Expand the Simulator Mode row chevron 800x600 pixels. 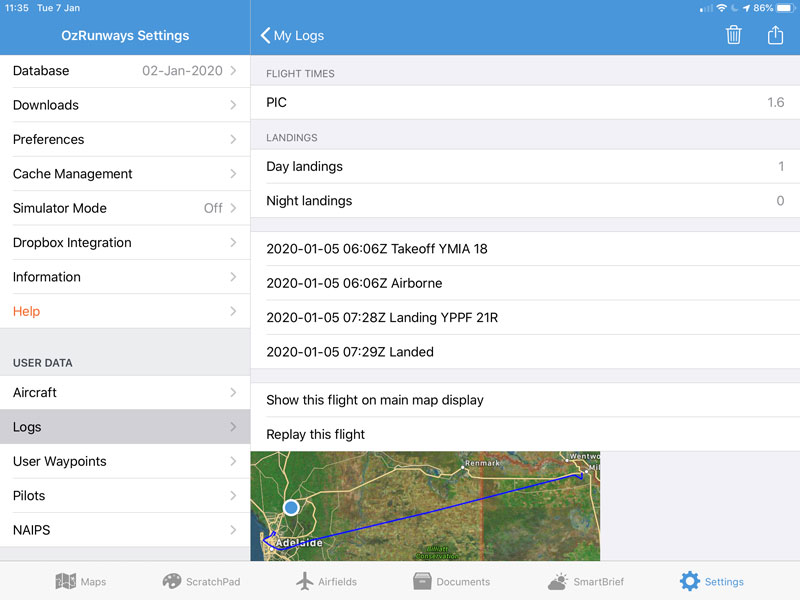pyautogui.click(x=233, y=208)
